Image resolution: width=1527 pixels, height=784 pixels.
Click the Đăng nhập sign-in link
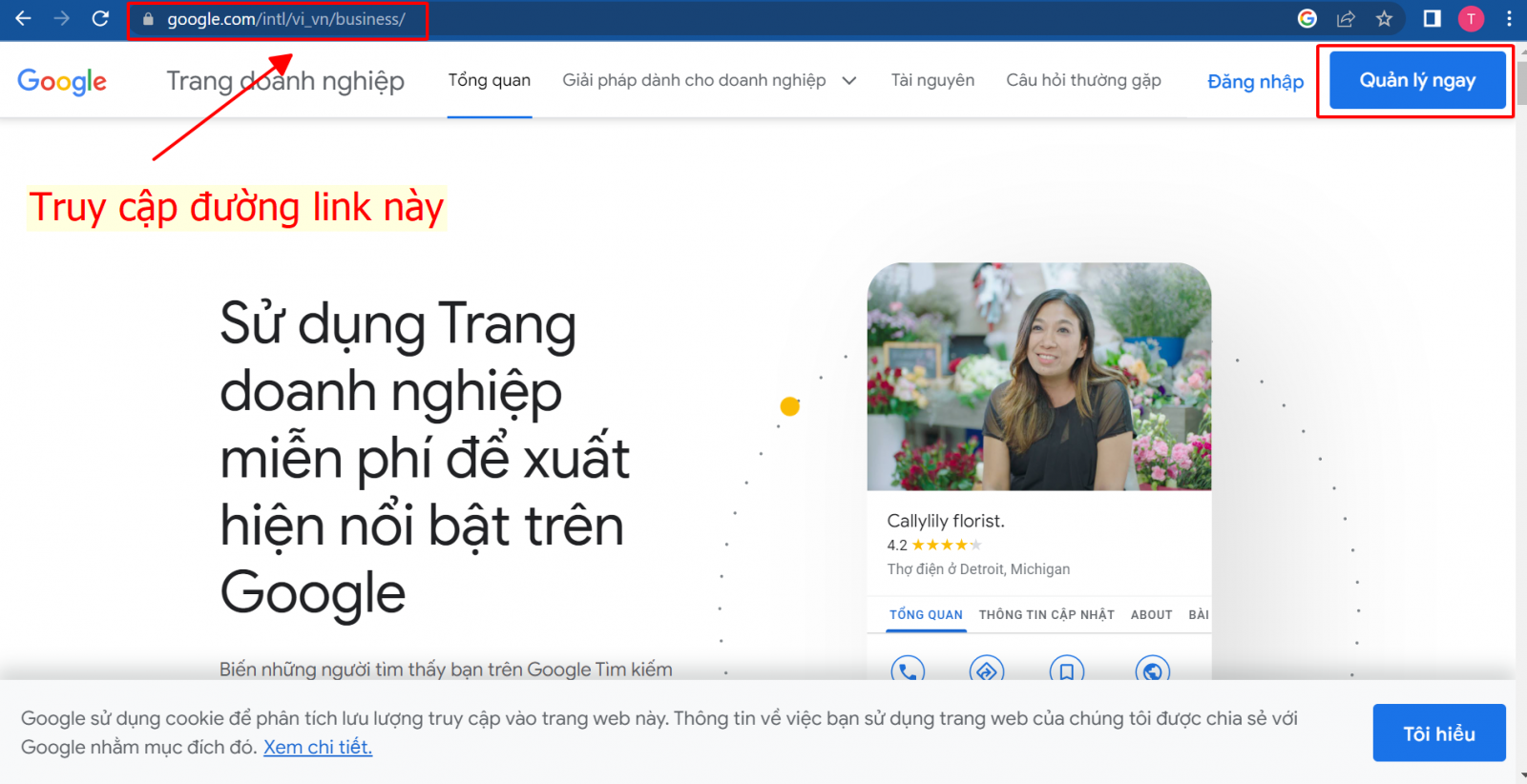click(1255, 82)
